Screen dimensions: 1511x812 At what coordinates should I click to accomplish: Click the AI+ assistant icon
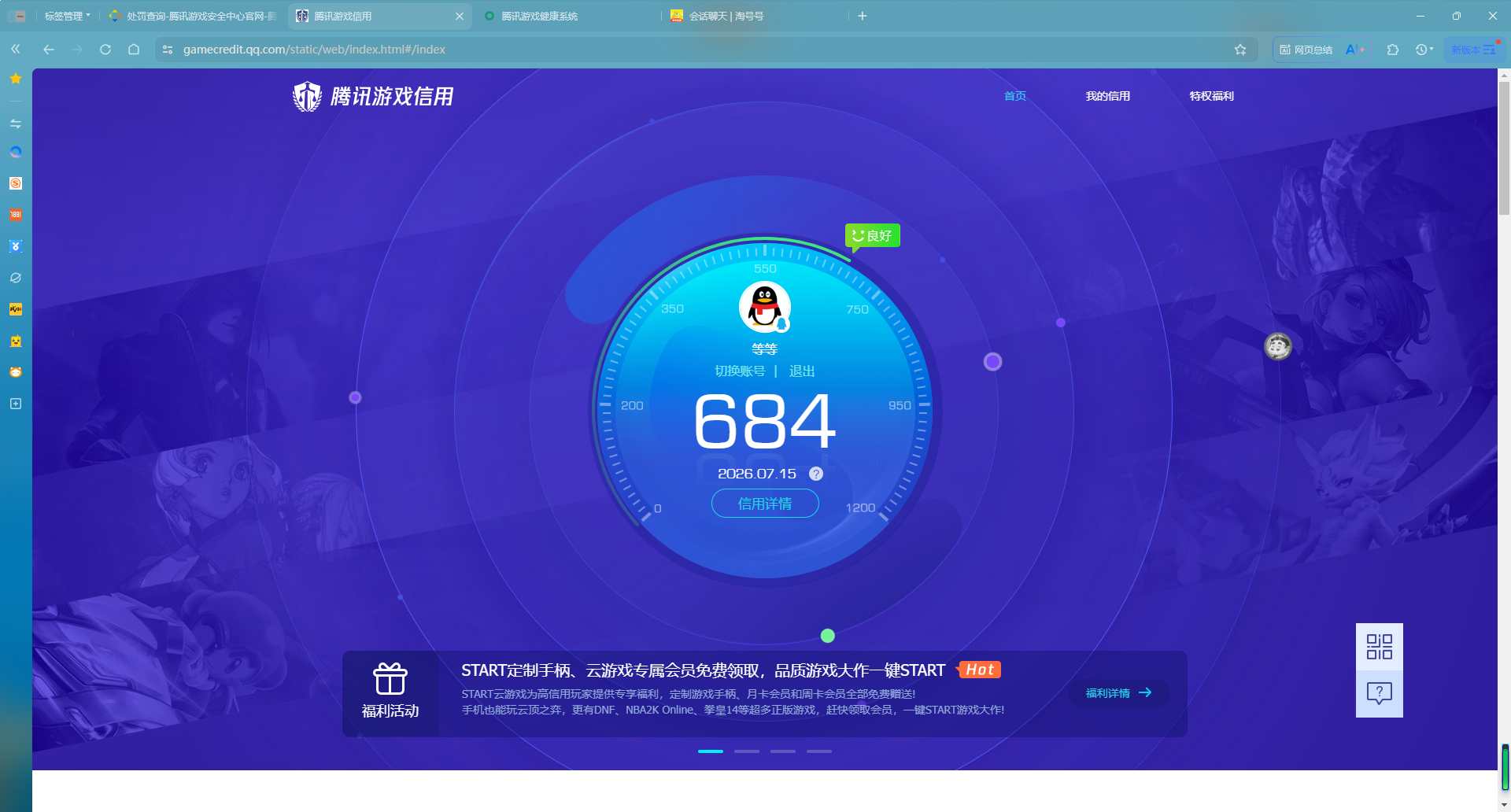1355,50
